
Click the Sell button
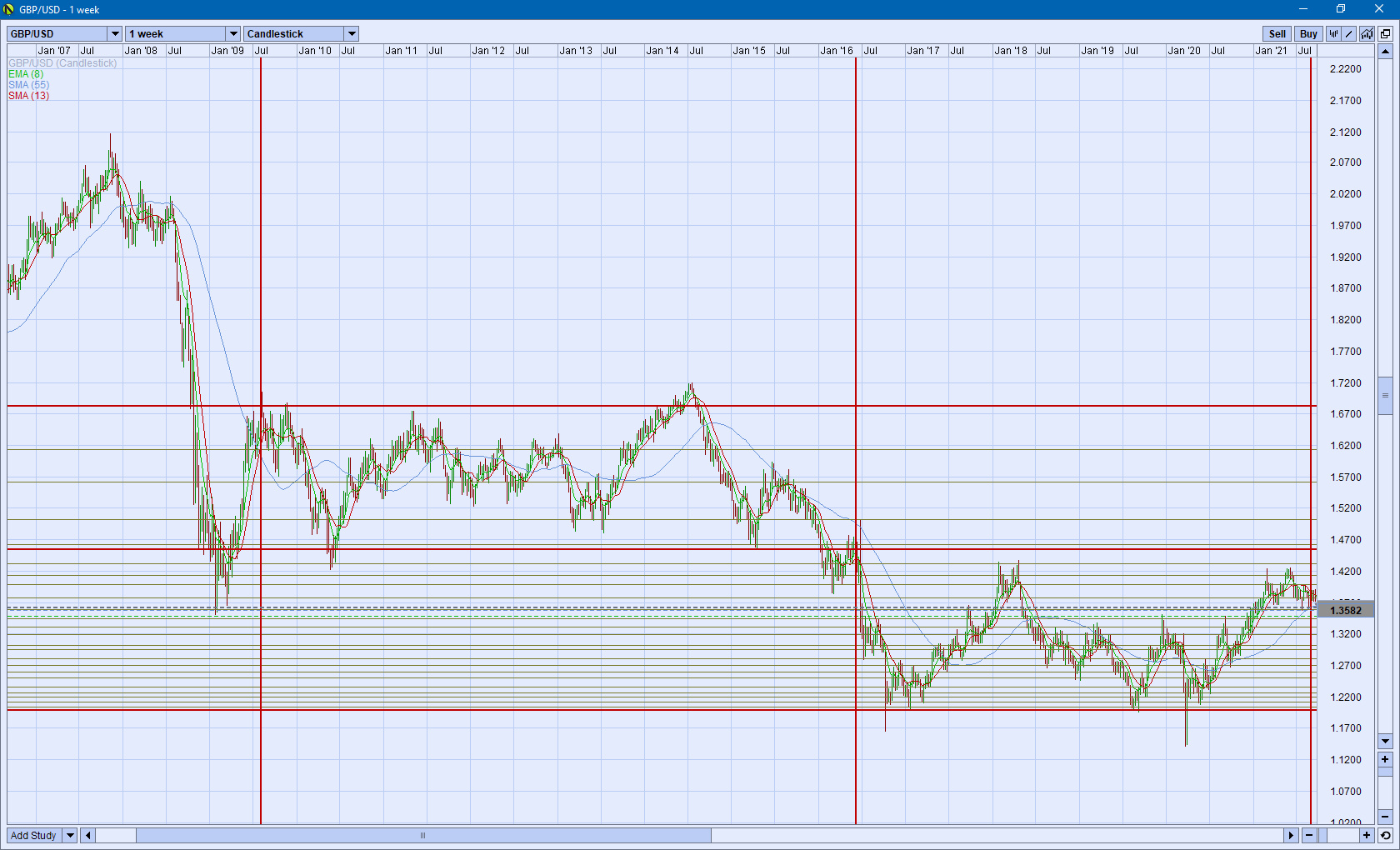click(x=1277, y=34)
